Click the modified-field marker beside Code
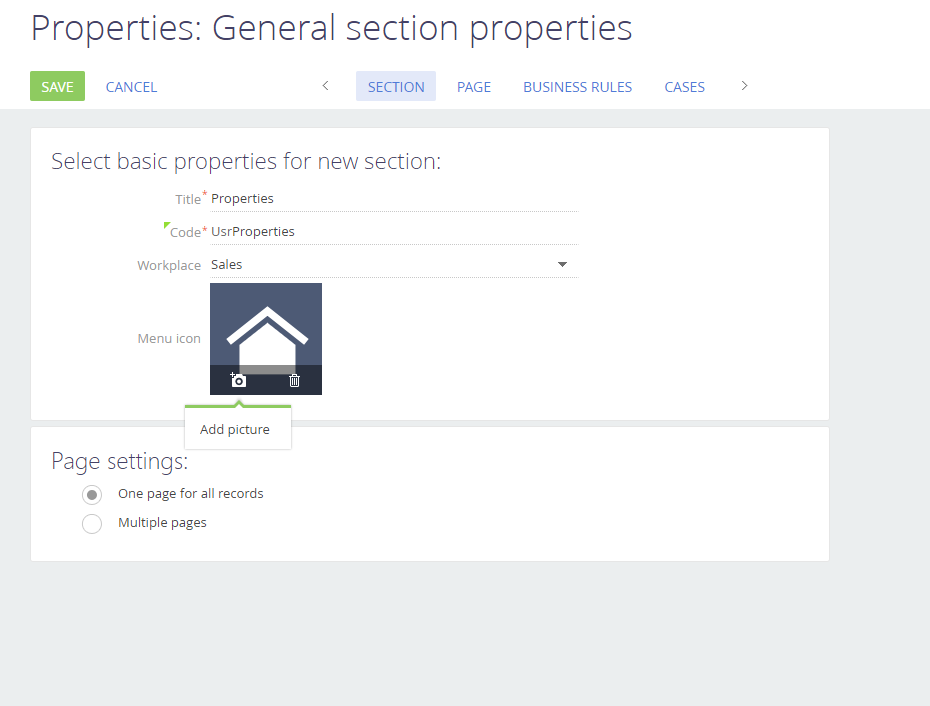930x706 pixels. [x=166, y=225]
